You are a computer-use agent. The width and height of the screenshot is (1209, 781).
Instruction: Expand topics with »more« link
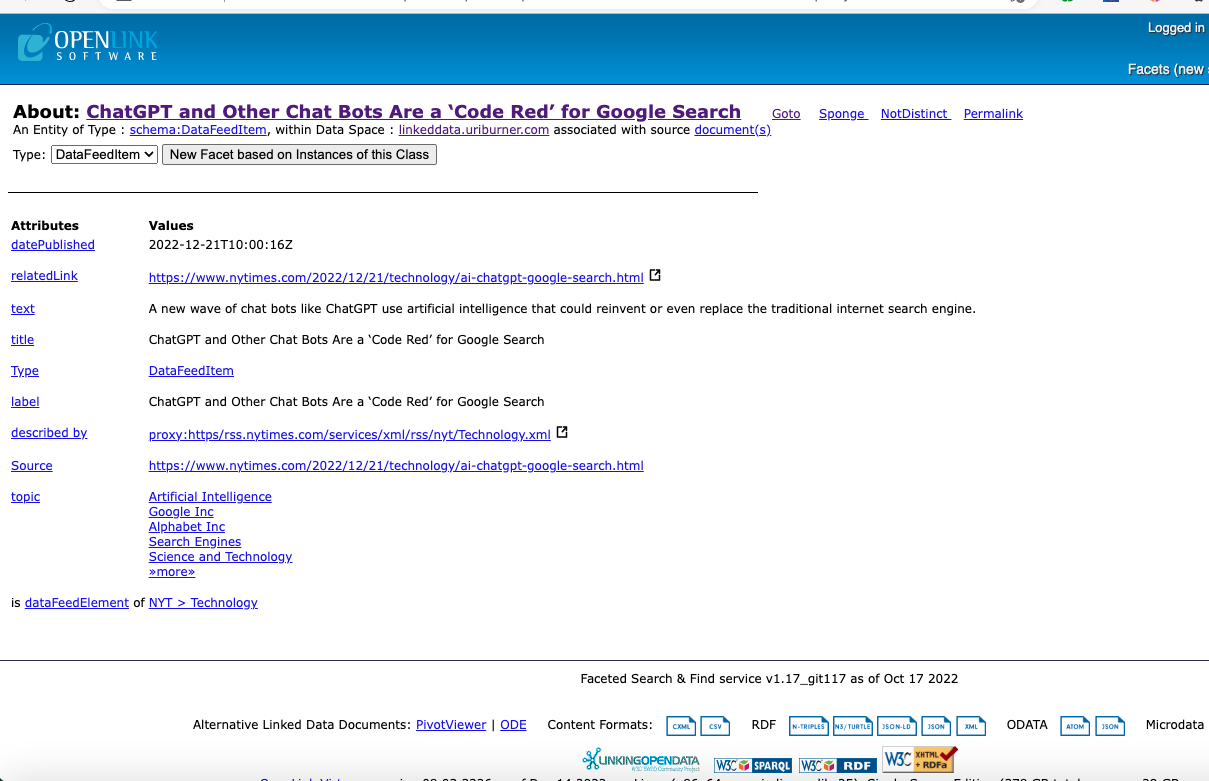[x=172, y=572]
